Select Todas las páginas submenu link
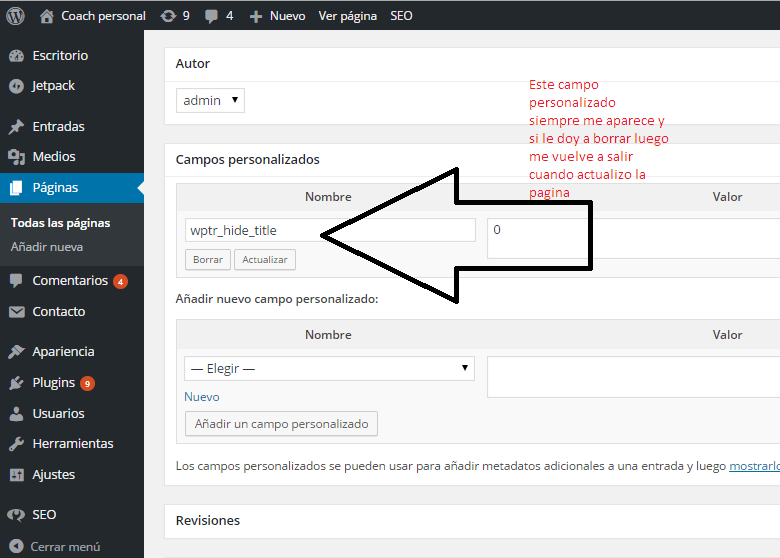The image size is (780, 558). coord(60,223)
